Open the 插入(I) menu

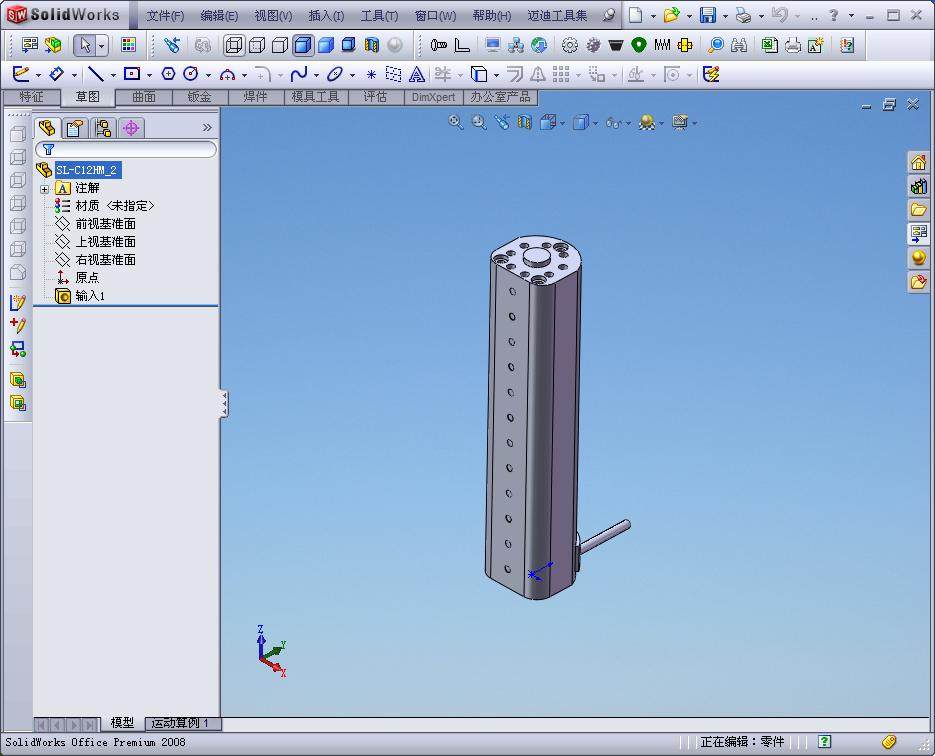pyautogui.click(x=326, y=16)
